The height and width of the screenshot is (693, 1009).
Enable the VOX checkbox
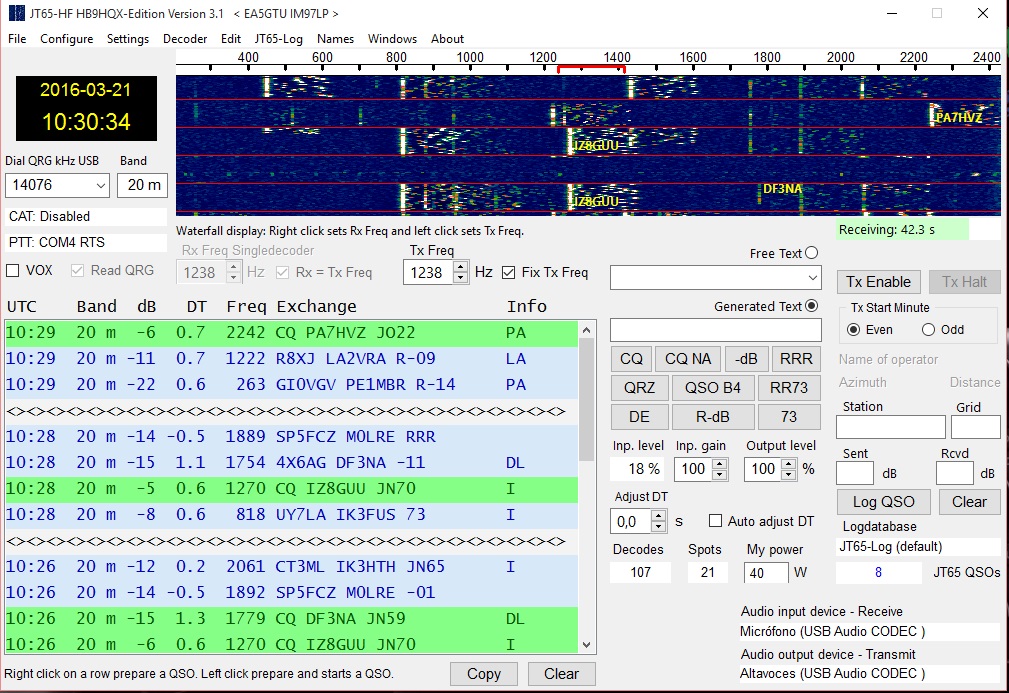click(13, 271)
